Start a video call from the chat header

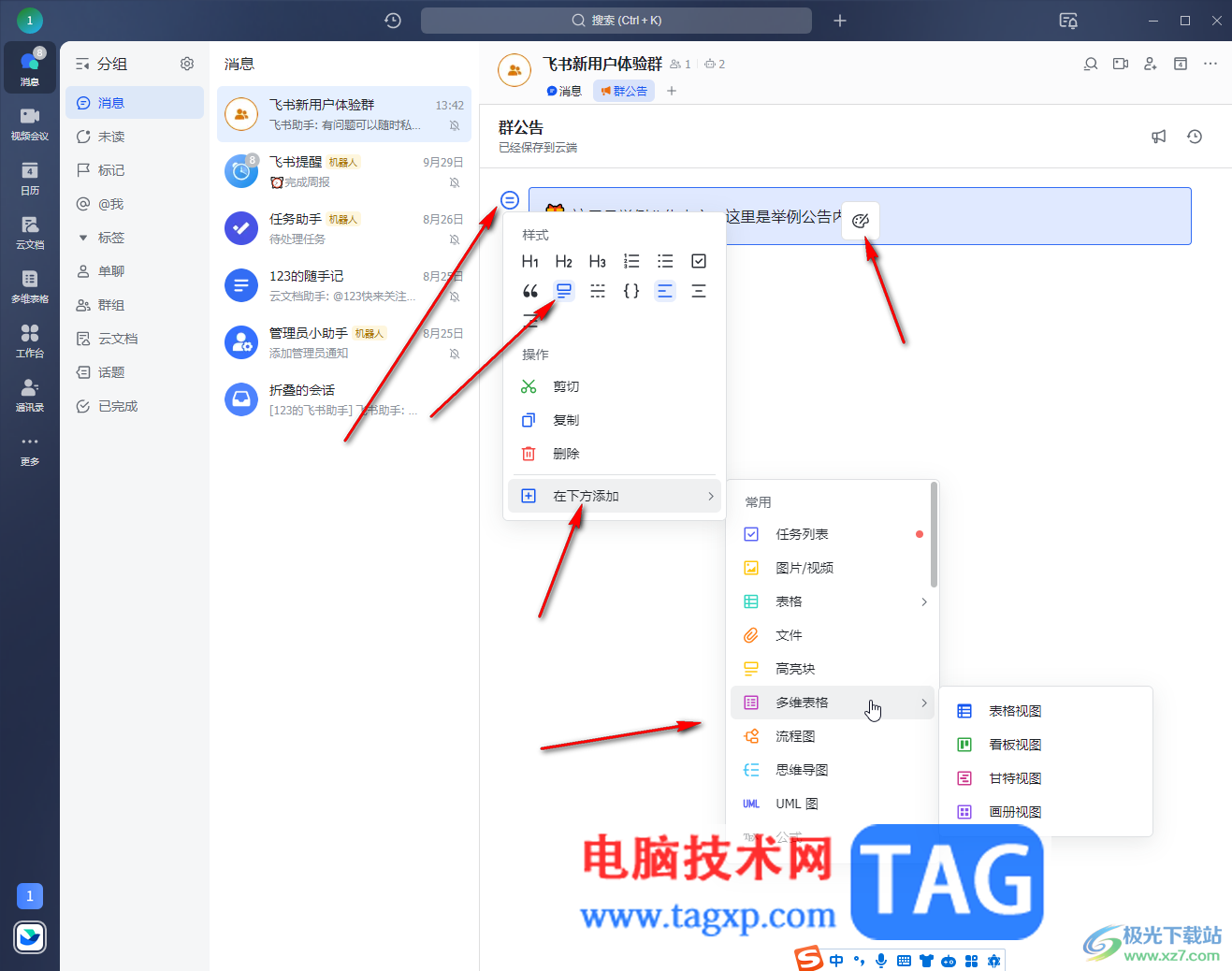(1121, 64)
